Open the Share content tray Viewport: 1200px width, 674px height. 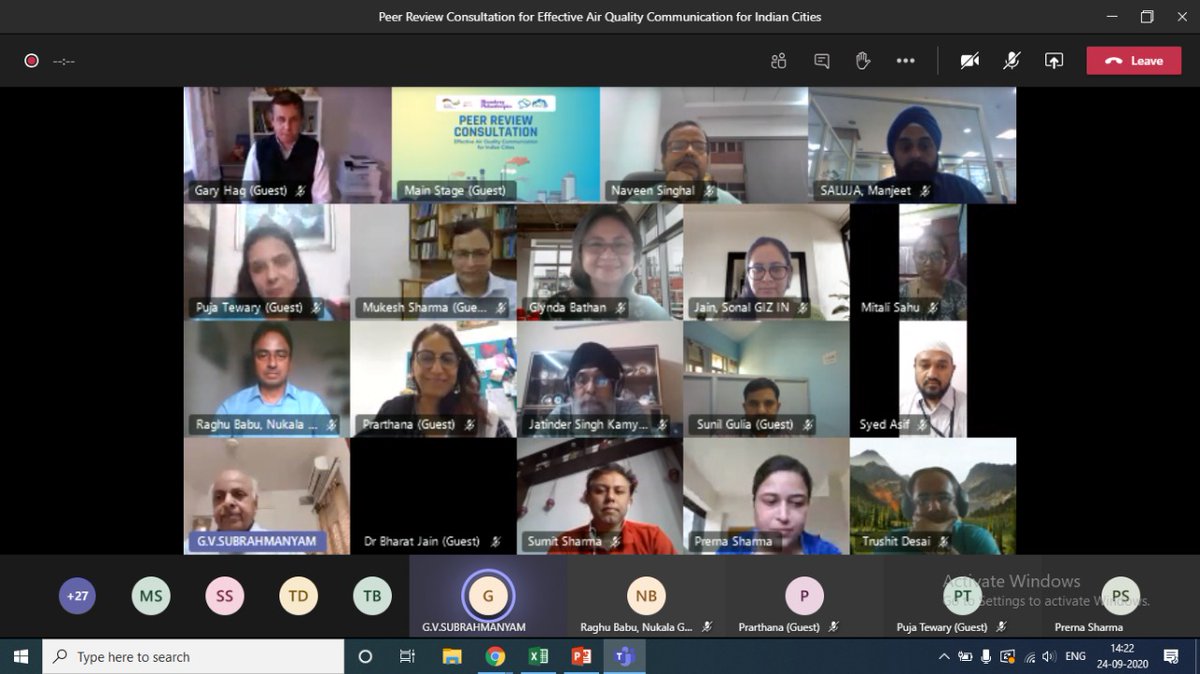[x=1054, y=61]
